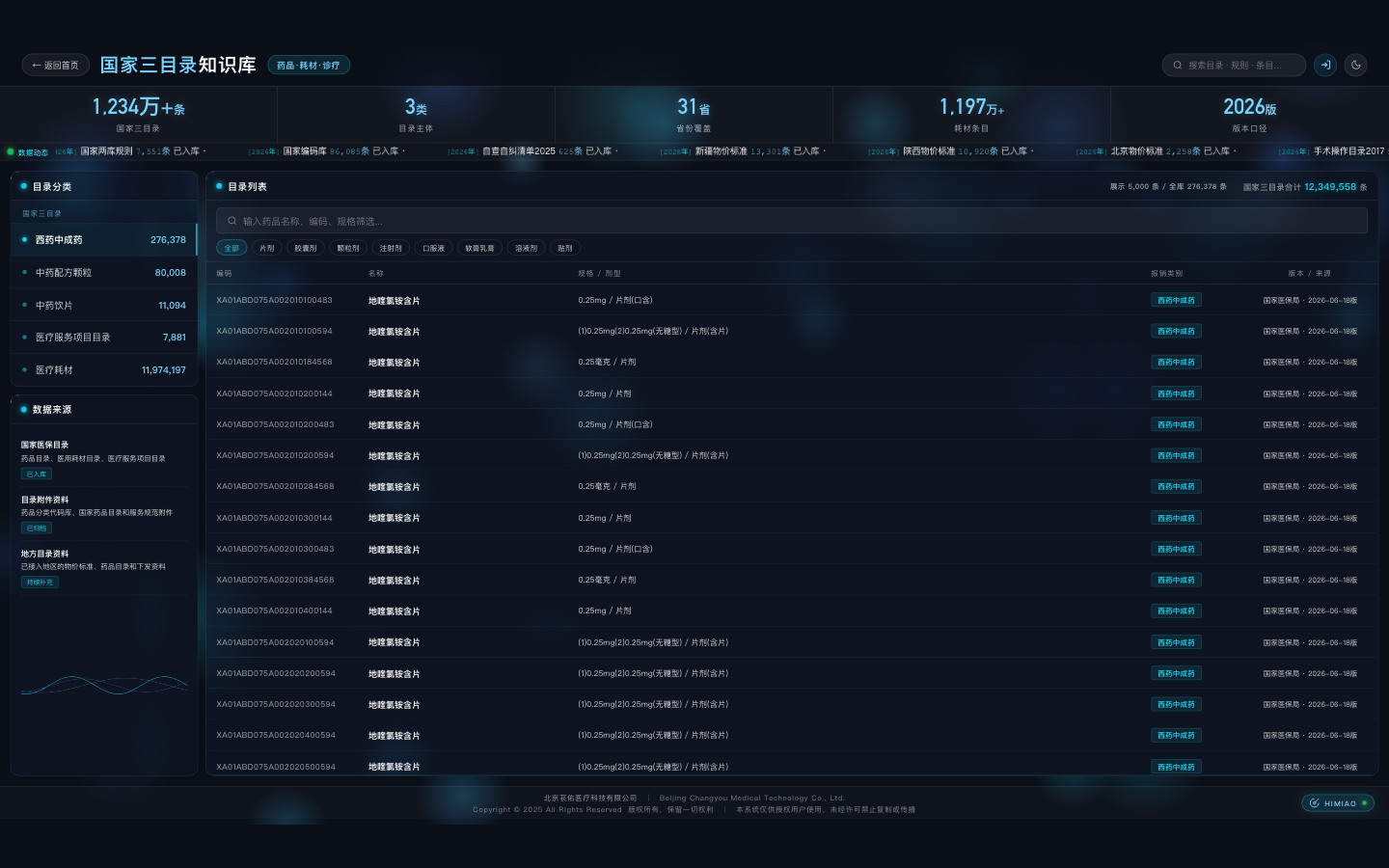The image size is (1389, 868).
Task: Click the HIMIAO assistant badge
Action: click(x=1338, y=803)
